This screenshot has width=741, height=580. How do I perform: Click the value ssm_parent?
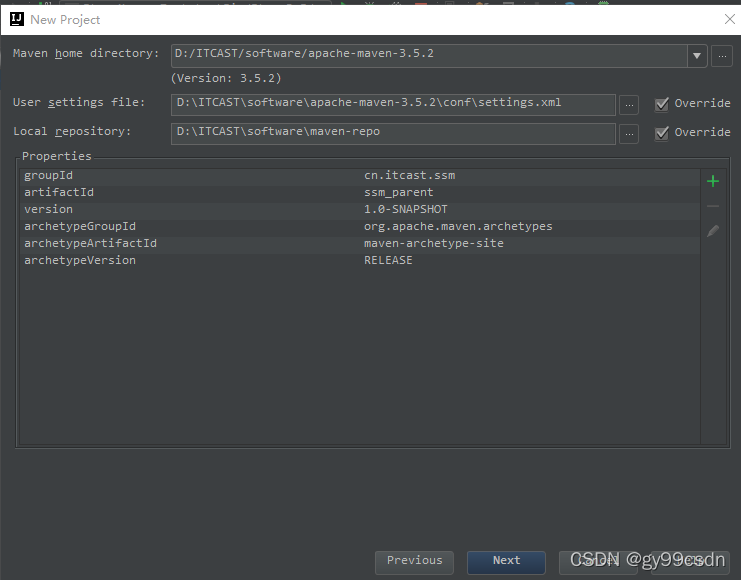(398, 193)
